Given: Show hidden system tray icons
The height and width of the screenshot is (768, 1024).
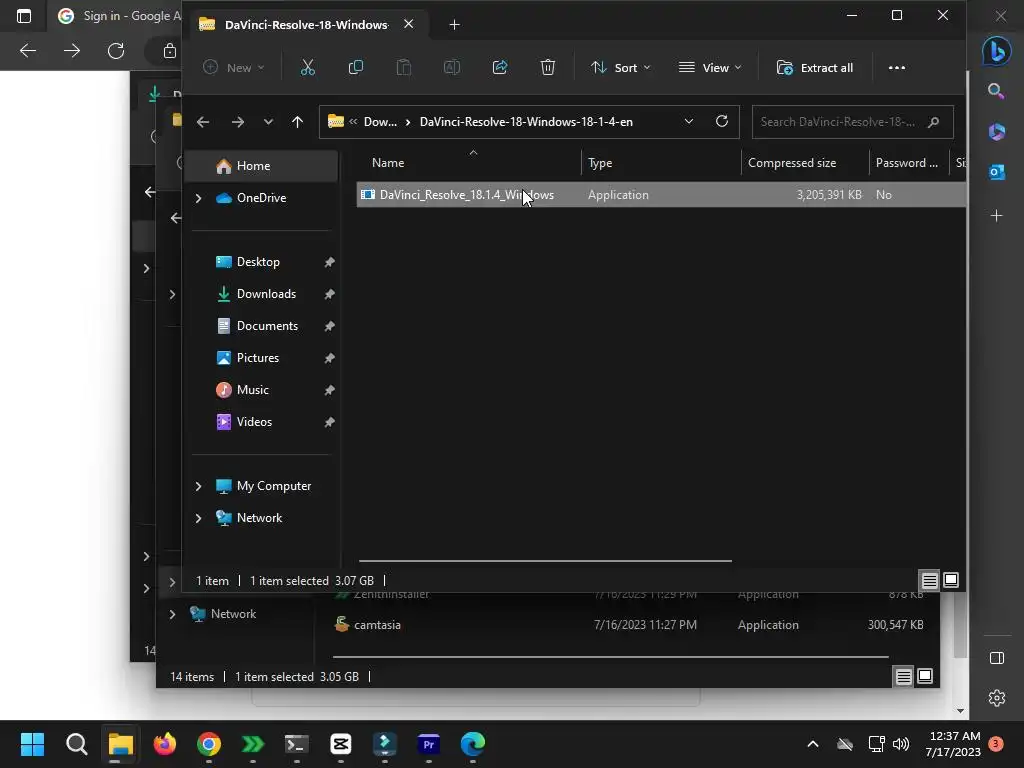Looking at the screenshot, I should pos(813,744).
